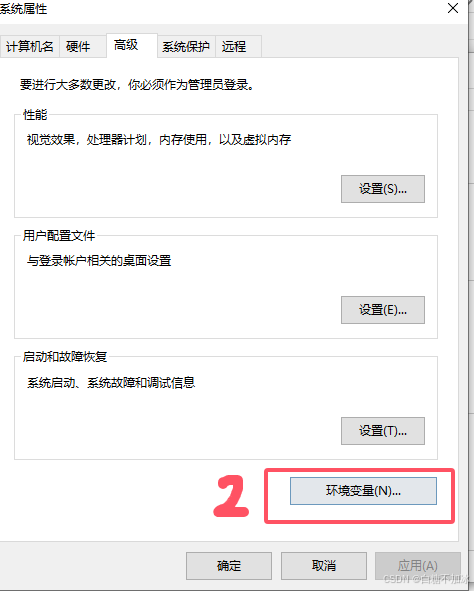Open user profiles 设置(E)... button
Image resolution: width=474 pixels, height=591 pixels.
pyautogui.click(x=383, y=310)
